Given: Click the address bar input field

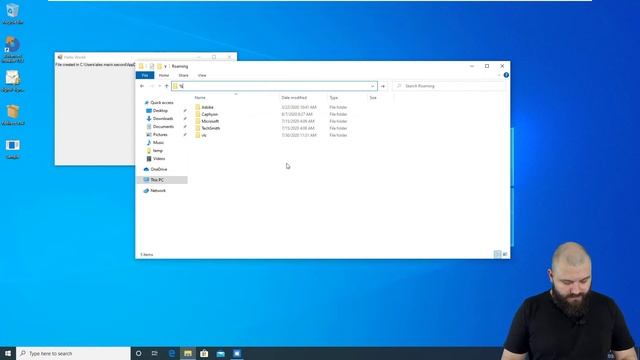Looking at the screenshot, I should click(274, 86).
